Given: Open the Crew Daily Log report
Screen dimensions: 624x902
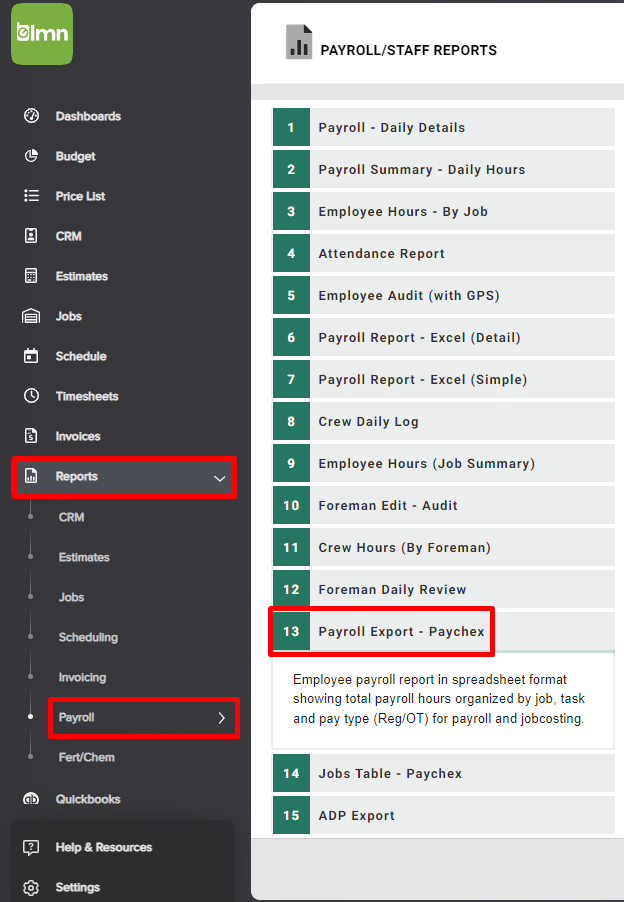Looking at the screenshot, I should coord(443,421).
